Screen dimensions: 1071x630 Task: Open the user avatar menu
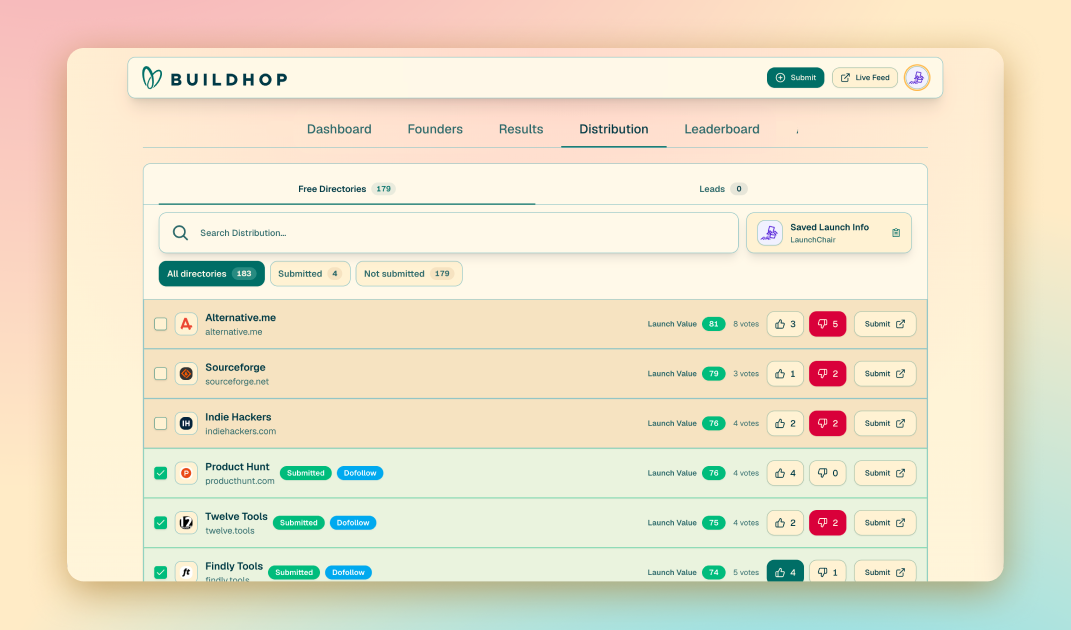[917, 78]
